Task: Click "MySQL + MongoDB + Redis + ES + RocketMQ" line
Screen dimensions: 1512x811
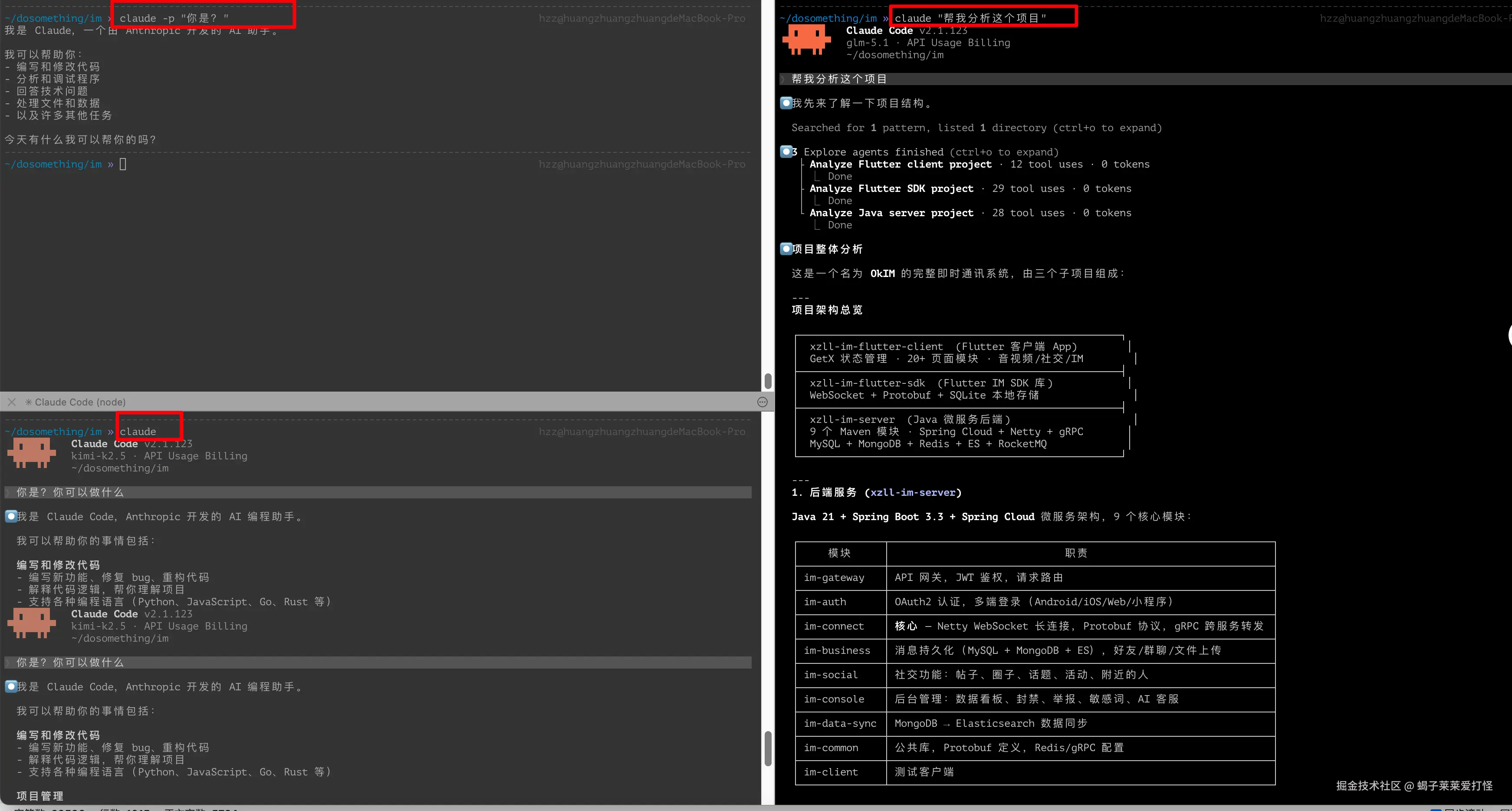Action: click(x=928, y=444)
